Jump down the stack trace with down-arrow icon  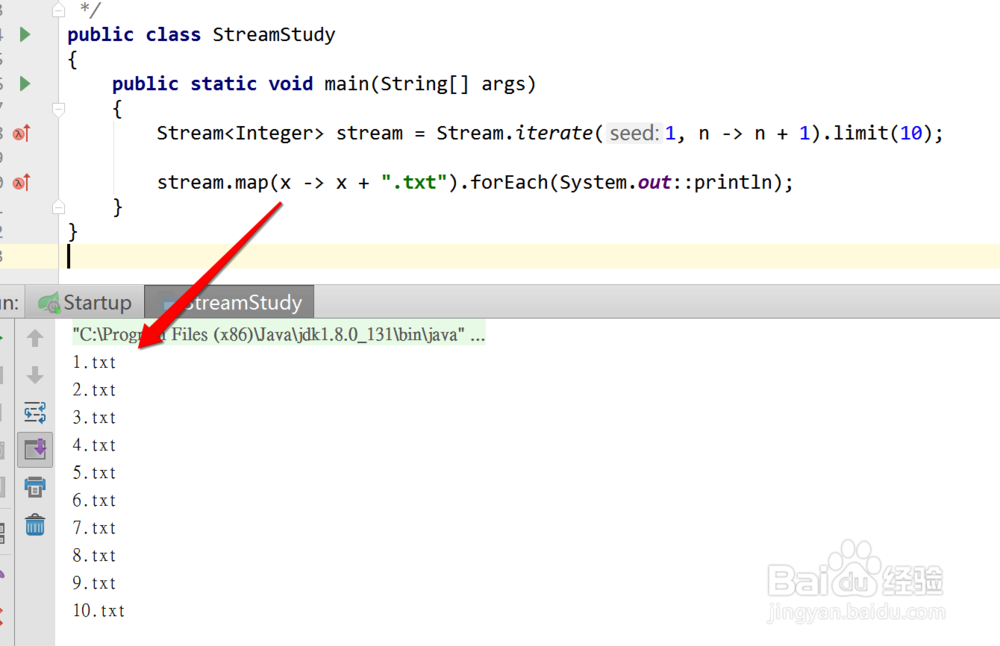pyautogui.click(x=35, y=377)
